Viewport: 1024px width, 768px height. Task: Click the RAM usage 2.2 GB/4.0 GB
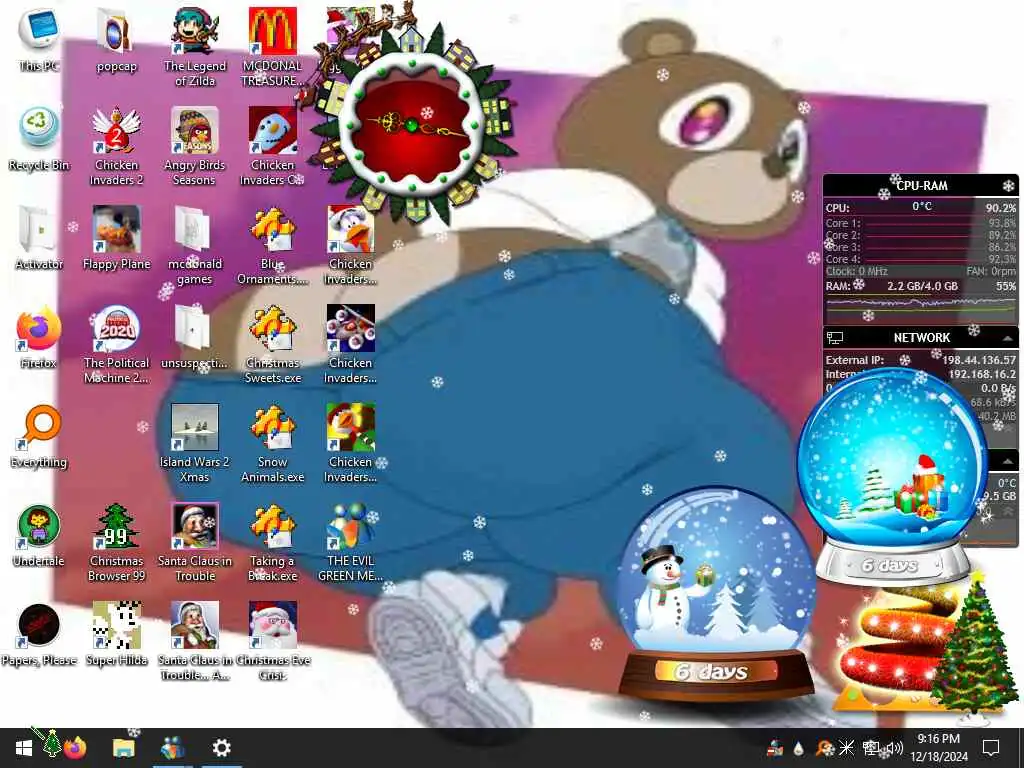click(922, 286)
